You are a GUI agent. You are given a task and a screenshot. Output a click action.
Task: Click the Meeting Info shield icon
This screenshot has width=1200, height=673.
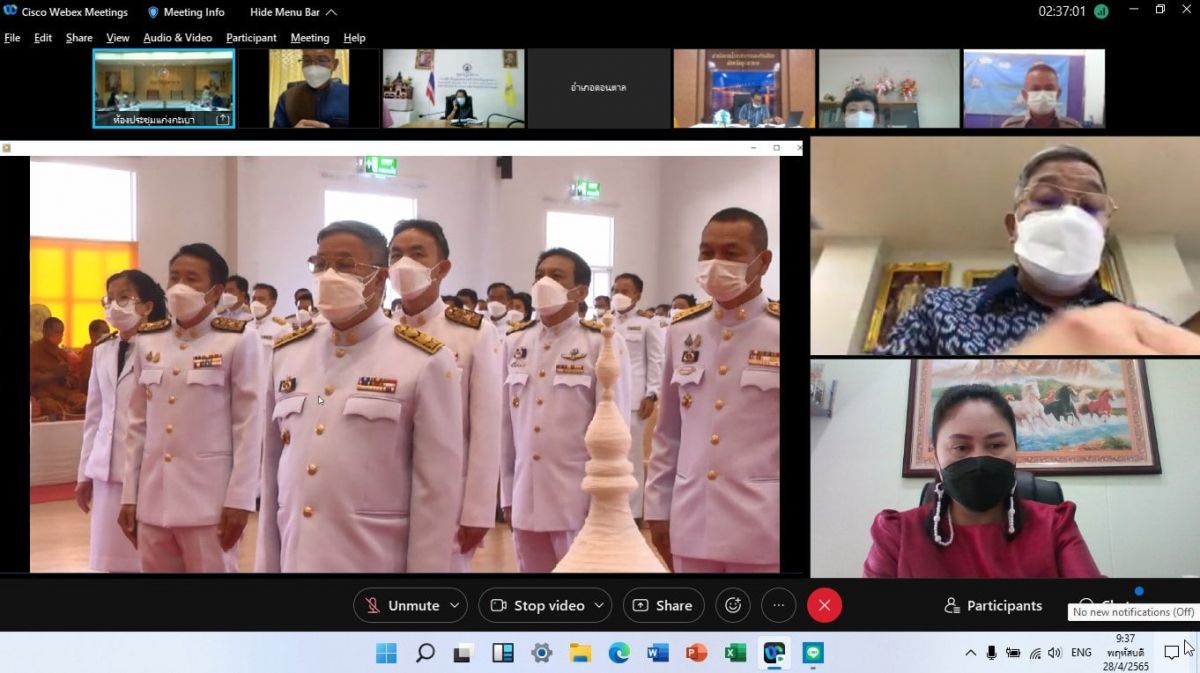point(153,12)
